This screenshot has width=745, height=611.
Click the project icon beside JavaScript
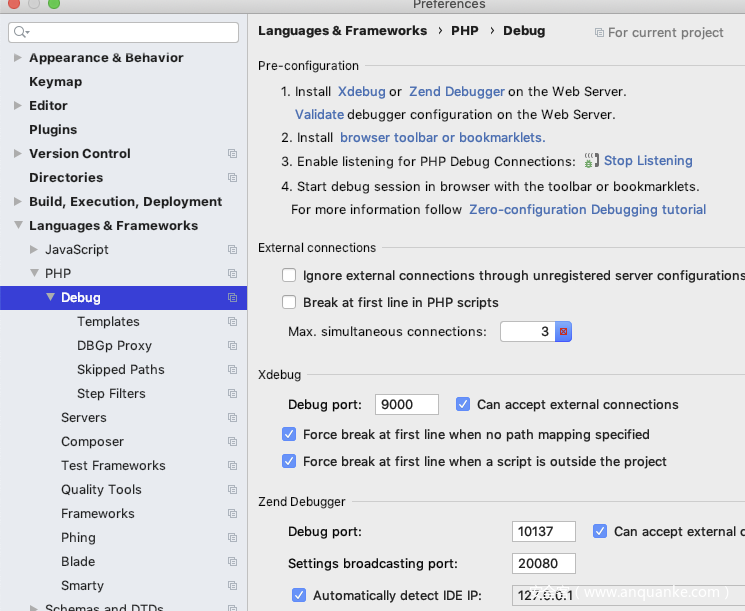[x=232, y=250]
